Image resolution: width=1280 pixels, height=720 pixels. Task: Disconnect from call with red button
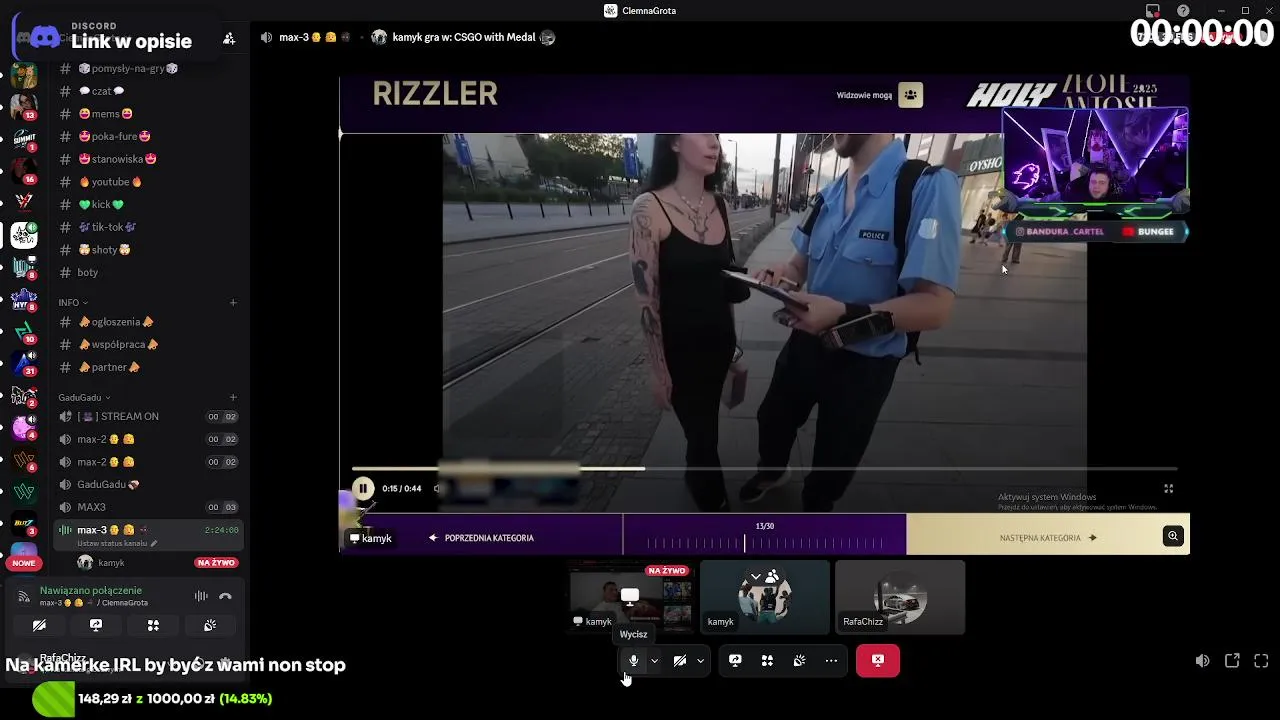(878, 660)
